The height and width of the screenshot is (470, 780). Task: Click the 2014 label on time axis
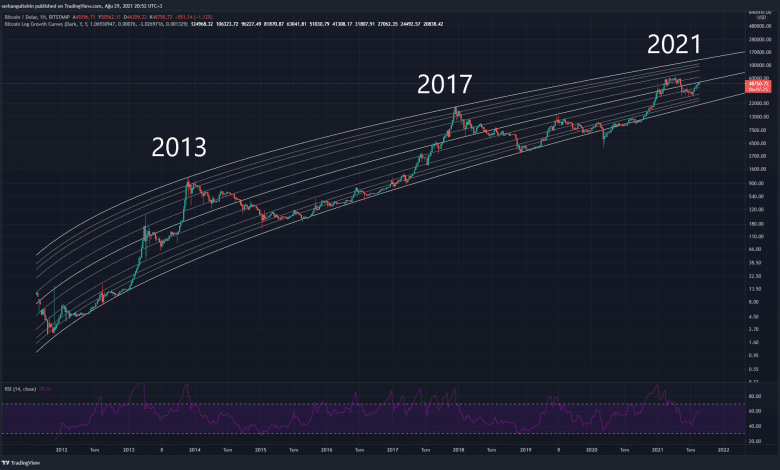click(194, 450)
